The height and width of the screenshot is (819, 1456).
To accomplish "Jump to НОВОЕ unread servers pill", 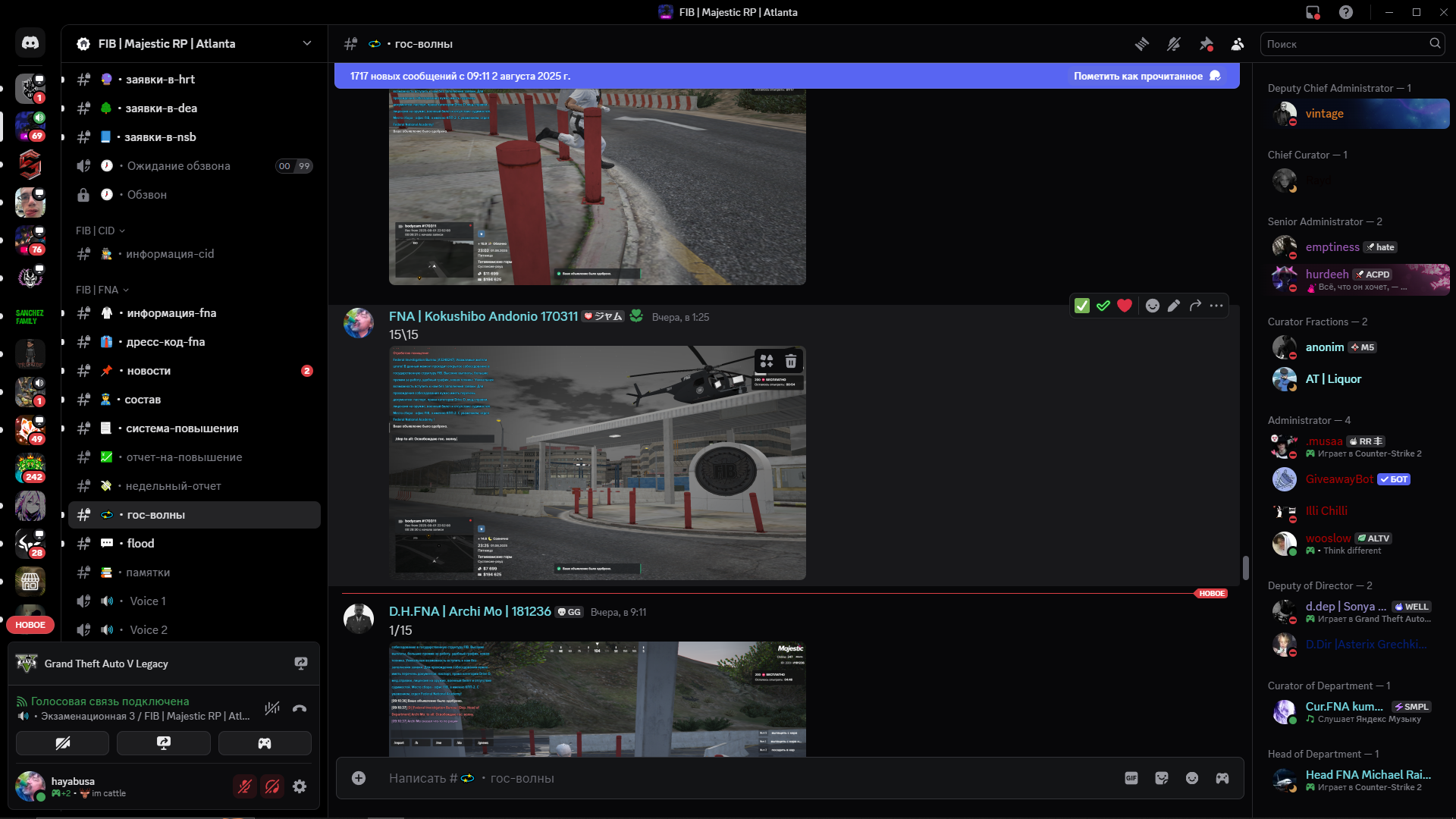I will click(x=30, y=625).
